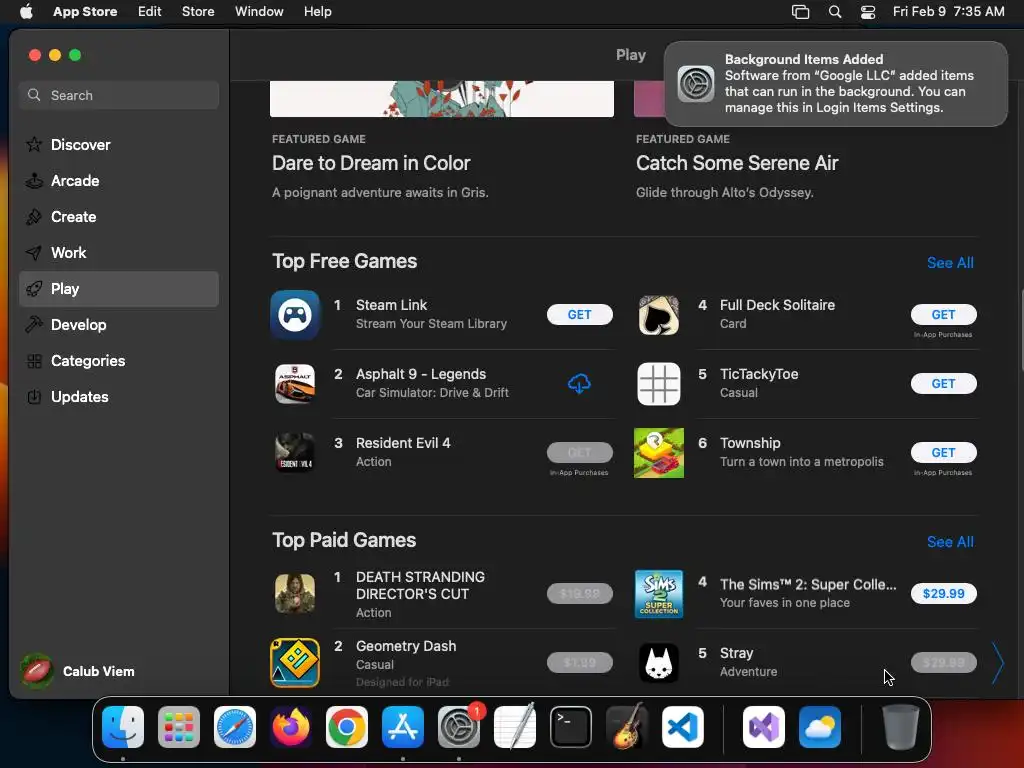This screenshot has height=768, width=1024.
Task: Click the Resident Evil 4 title
Action: [x=403, y=443]
